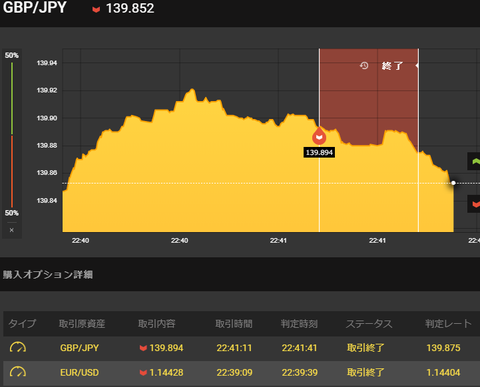The height and width of the screenshot is (387, 480).
Task: Click the red portion of the sentiment bar
Action: pyautogui.click(x=12, y=171)
